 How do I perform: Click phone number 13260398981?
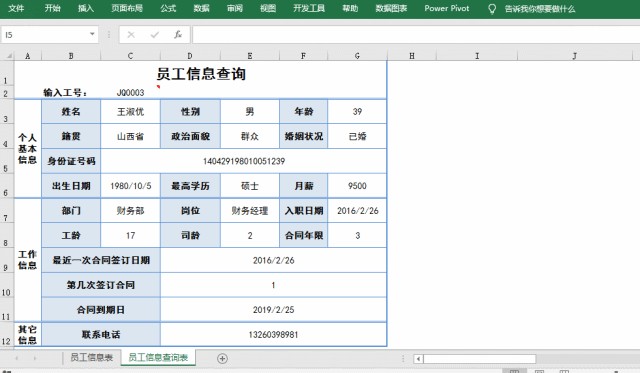click(x=273, y=335)
